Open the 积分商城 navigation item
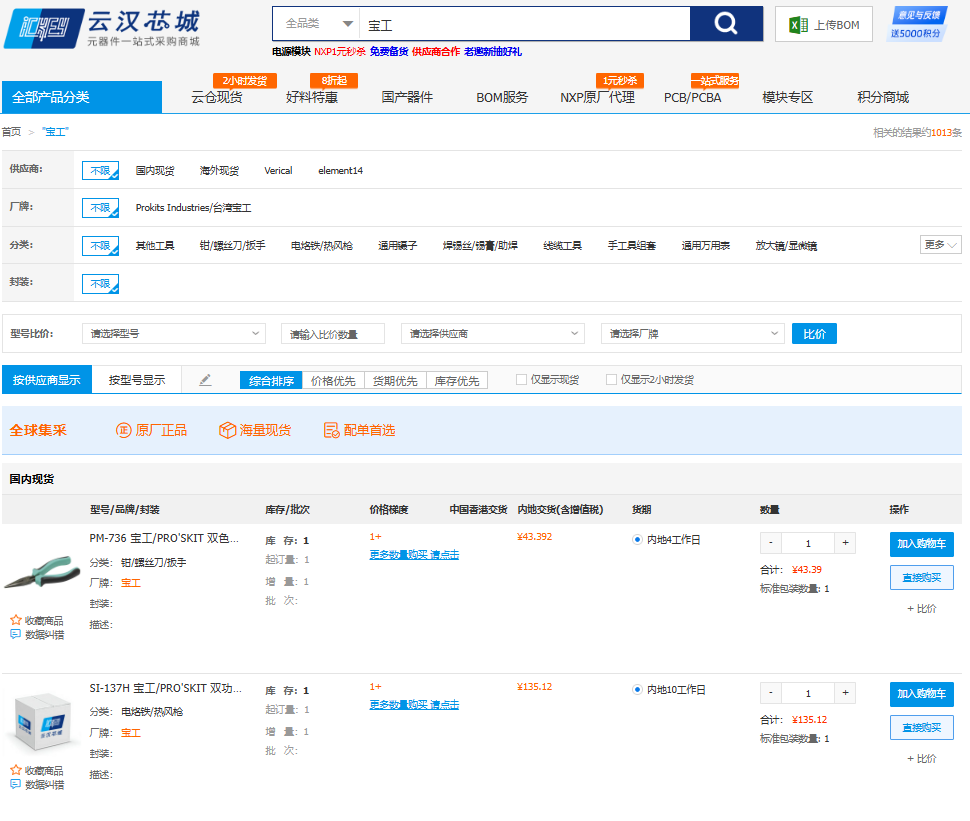The image size is (970, 821). (883, 97)
